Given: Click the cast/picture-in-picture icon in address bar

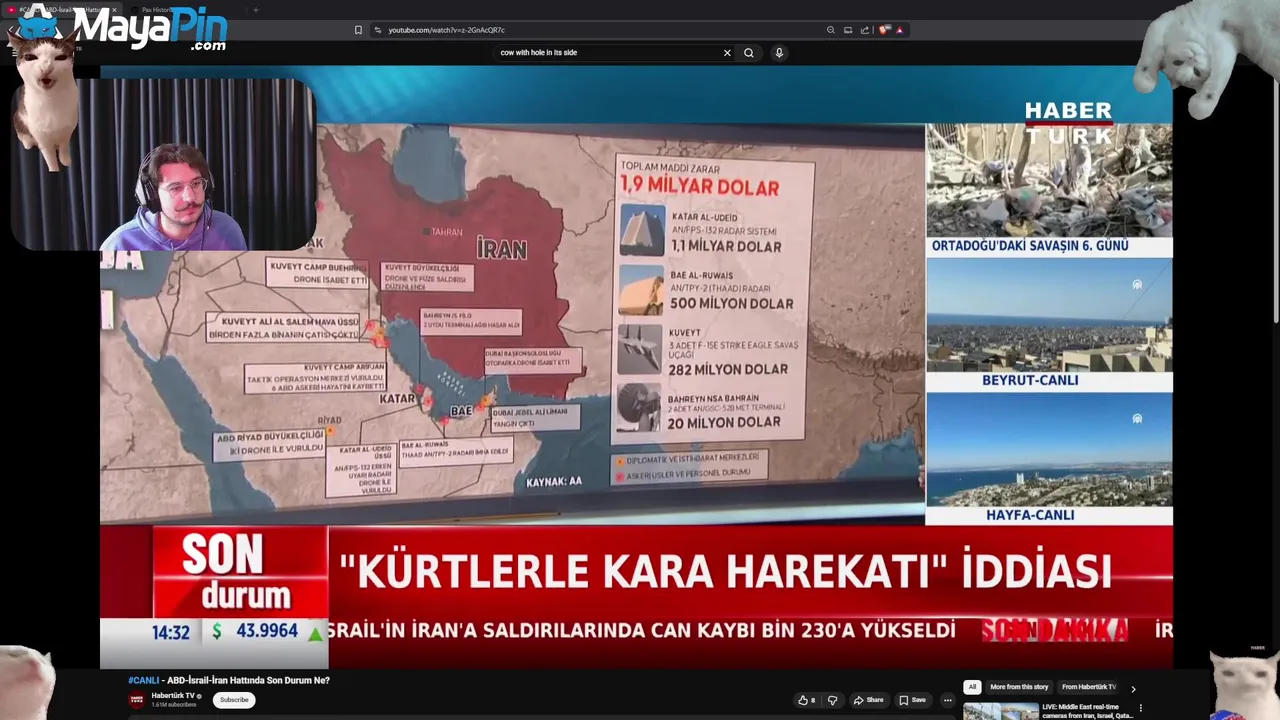Looking at the screenshot, I should coord(848,30).
